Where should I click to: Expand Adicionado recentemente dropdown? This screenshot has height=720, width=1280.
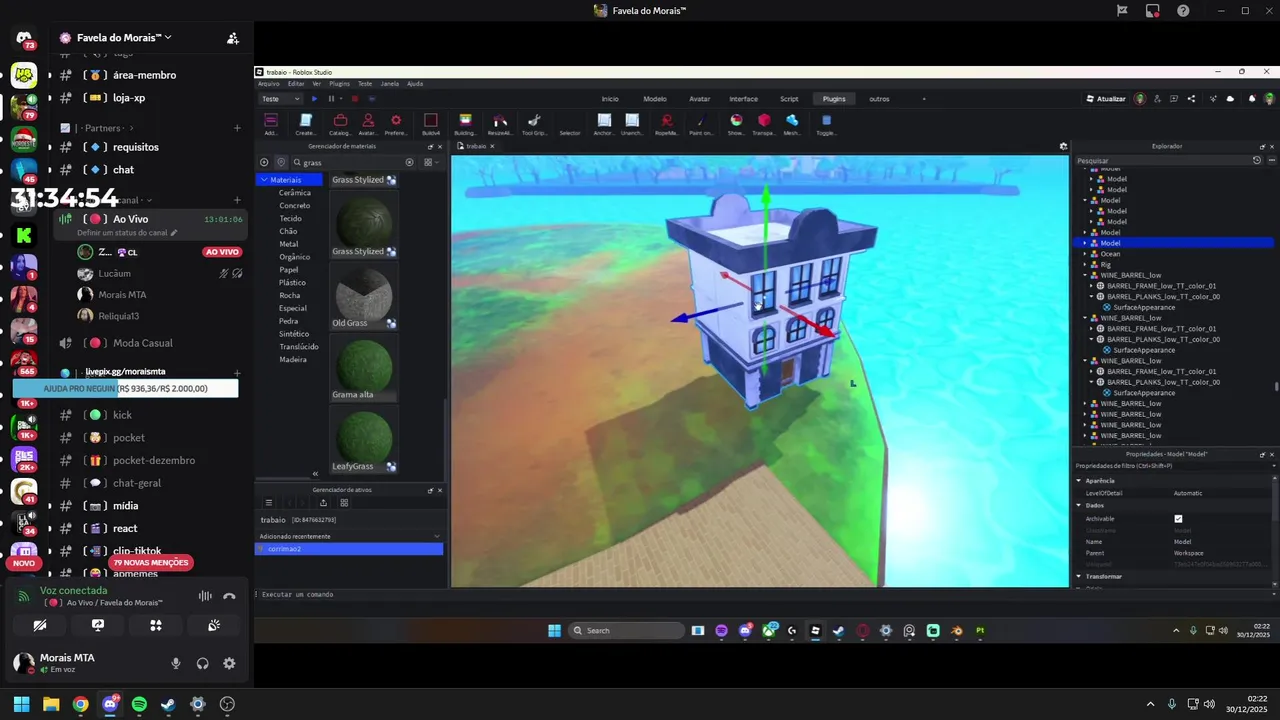(x=437, y=537)
